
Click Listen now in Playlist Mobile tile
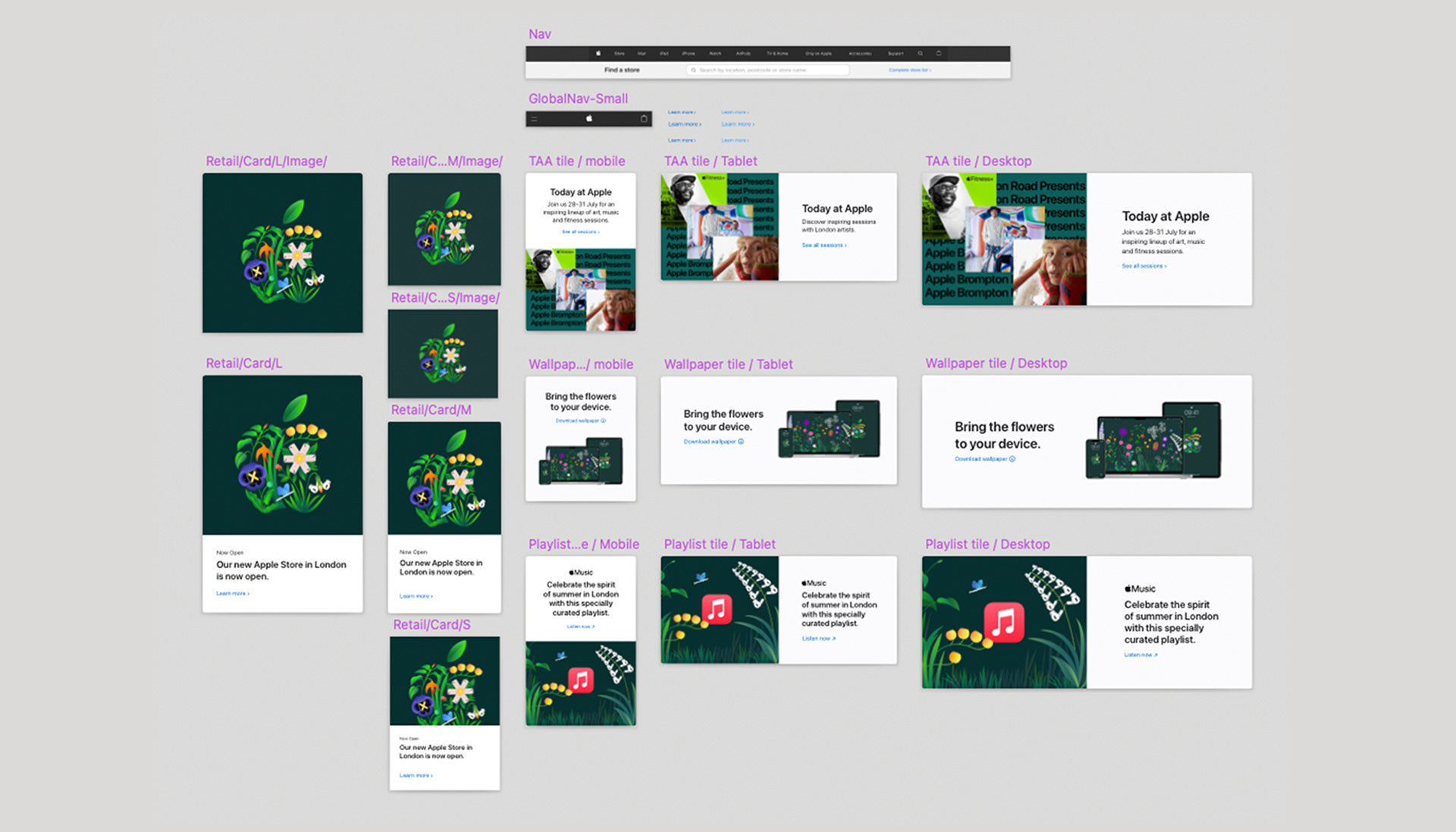(581, 627)
